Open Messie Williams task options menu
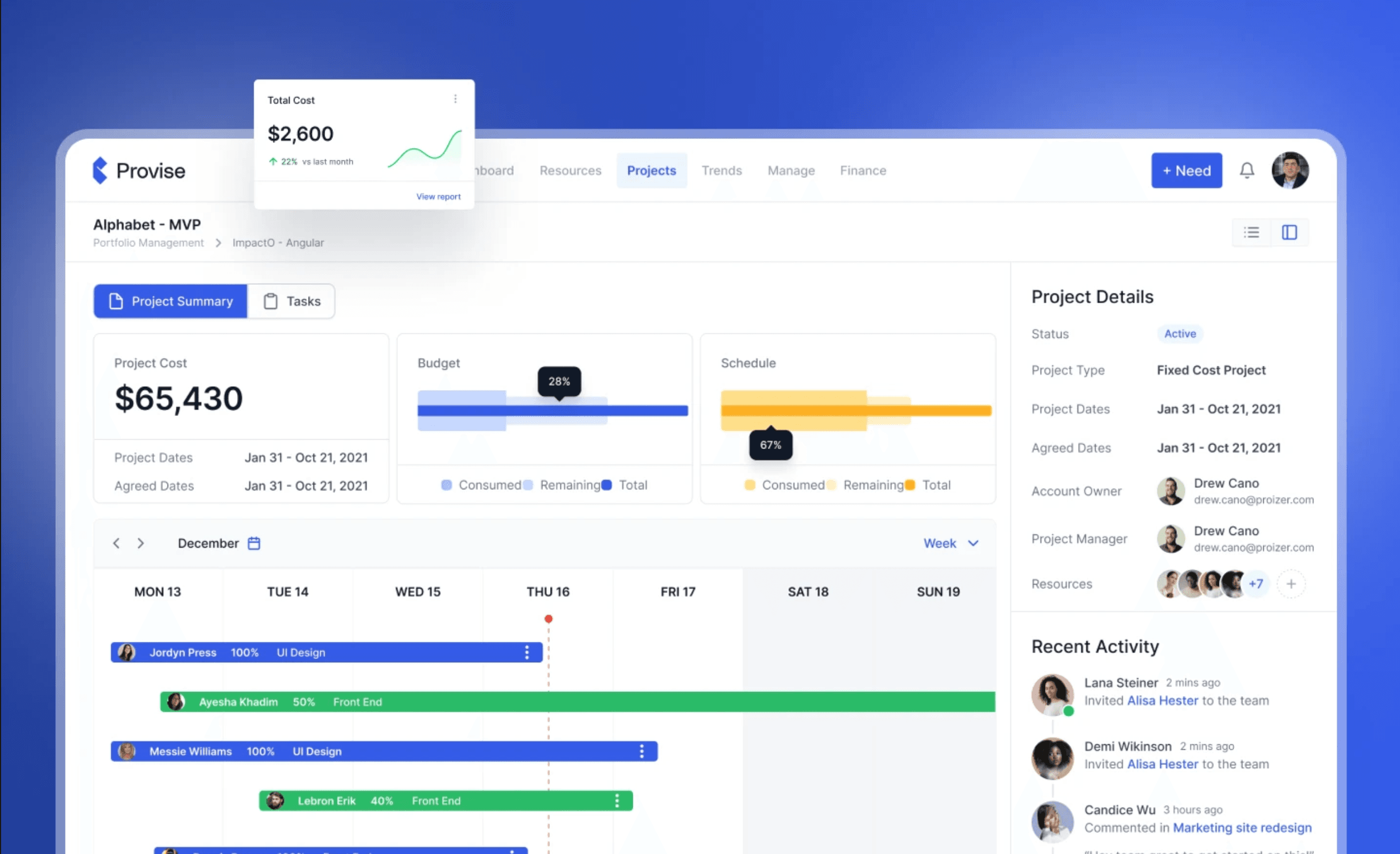The height and width of the screenshot is (854, 1400). coord(642,751)
